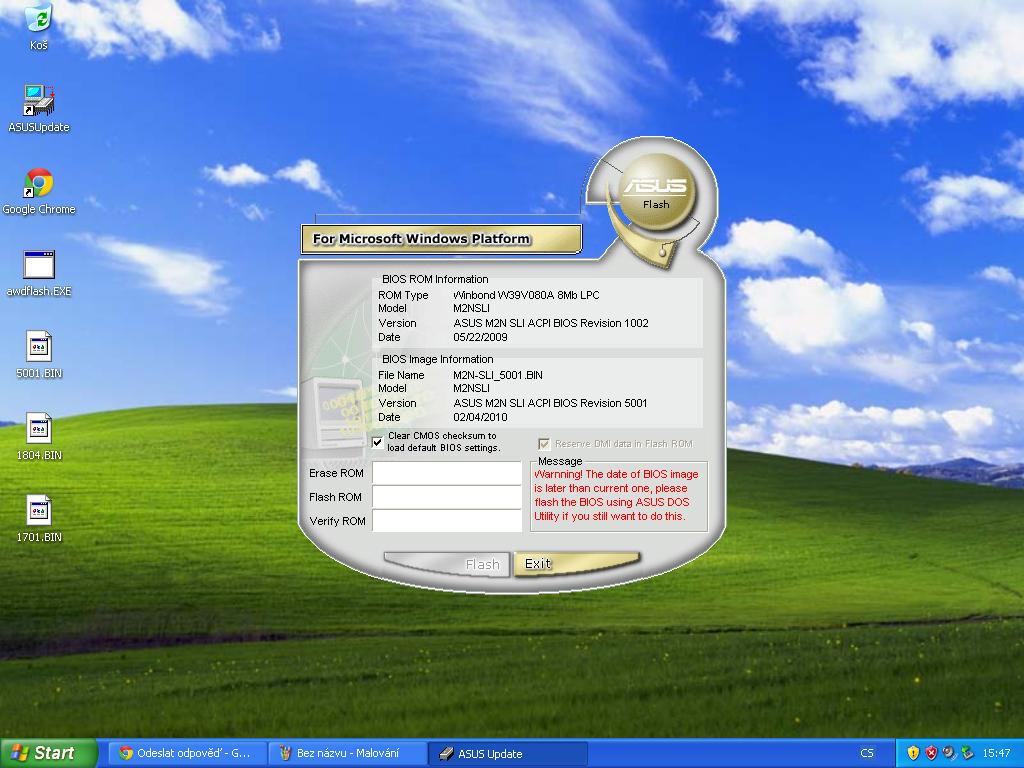Select the ASUSUpdate desktop shortcut
Image resolution: width=1024 pixels, height=768 pixels.
[x=39, y=108]
